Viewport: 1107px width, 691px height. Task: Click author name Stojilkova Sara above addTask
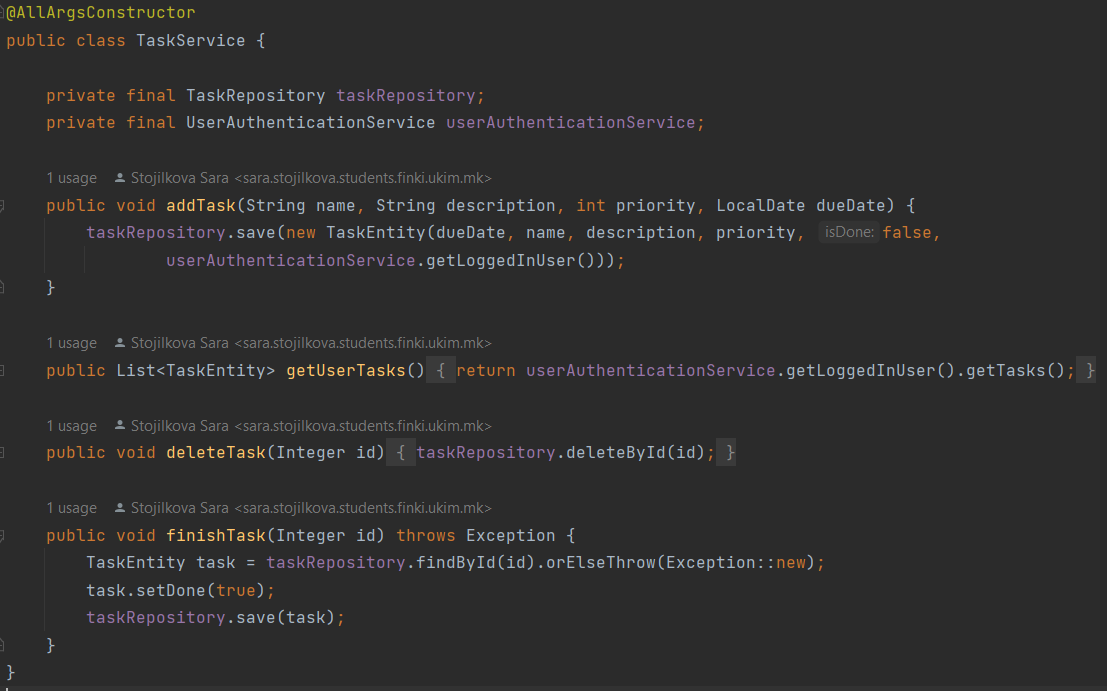tap(180, 178)
